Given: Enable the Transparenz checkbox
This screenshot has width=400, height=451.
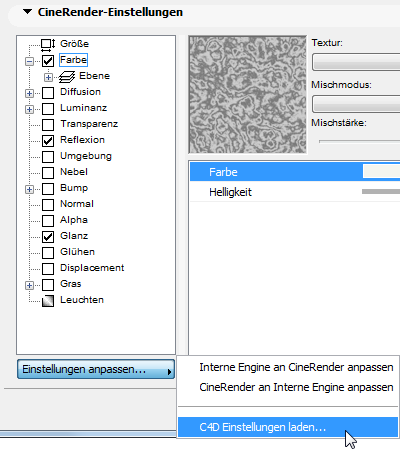Looking at the screenshot, I should pyautogui.click(x=48, y=125).
